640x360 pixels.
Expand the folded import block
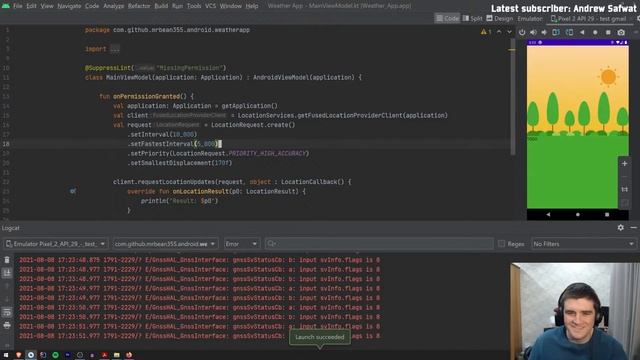click(x=115, y=49)
